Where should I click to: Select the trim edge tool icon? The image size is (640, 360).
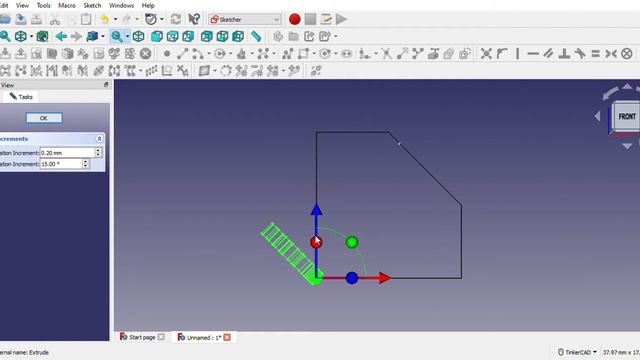(387, 53)
